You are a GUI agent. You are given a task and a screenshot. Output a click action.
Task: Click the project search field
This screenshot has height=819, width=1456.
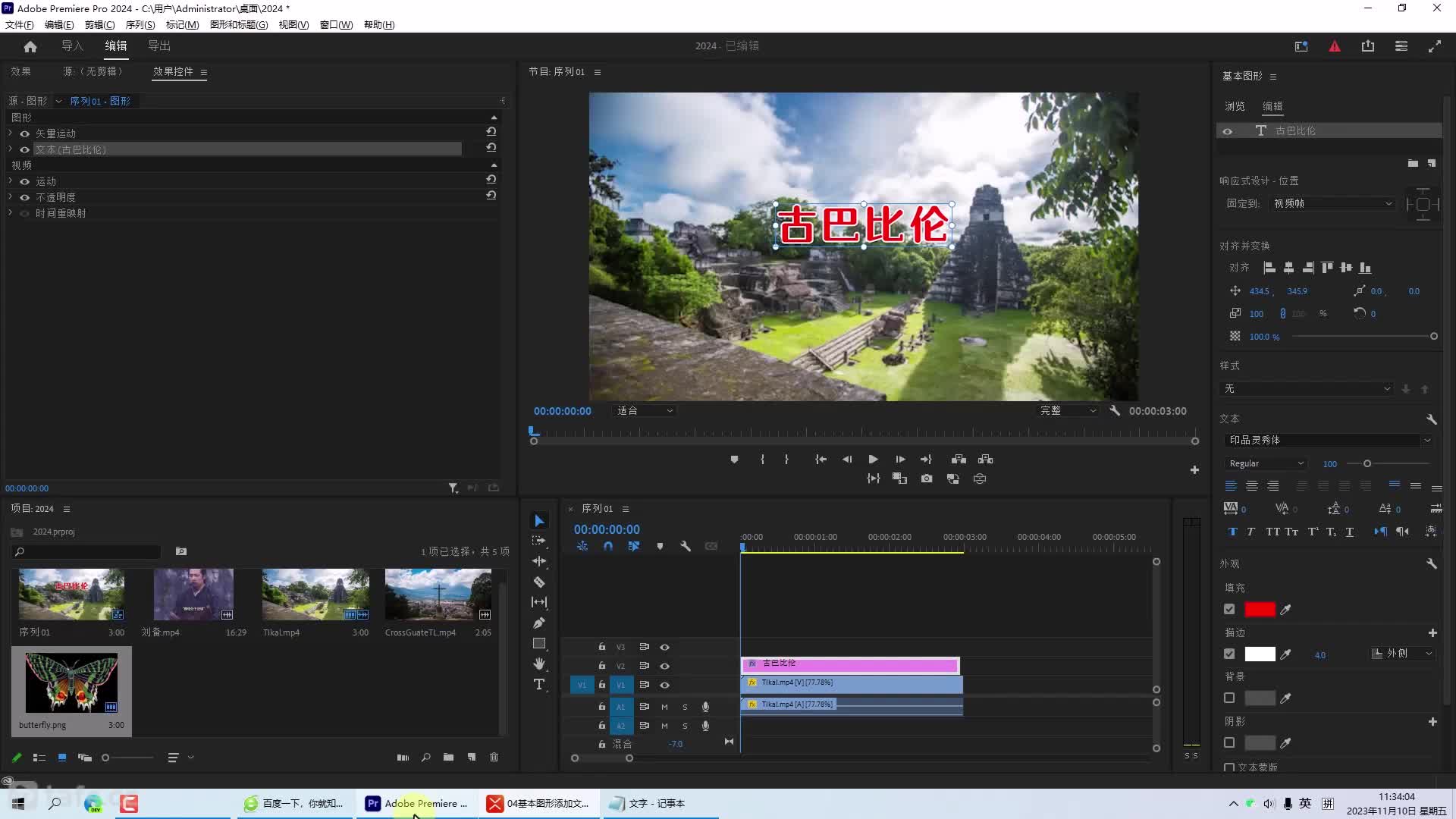coord(86,551)
